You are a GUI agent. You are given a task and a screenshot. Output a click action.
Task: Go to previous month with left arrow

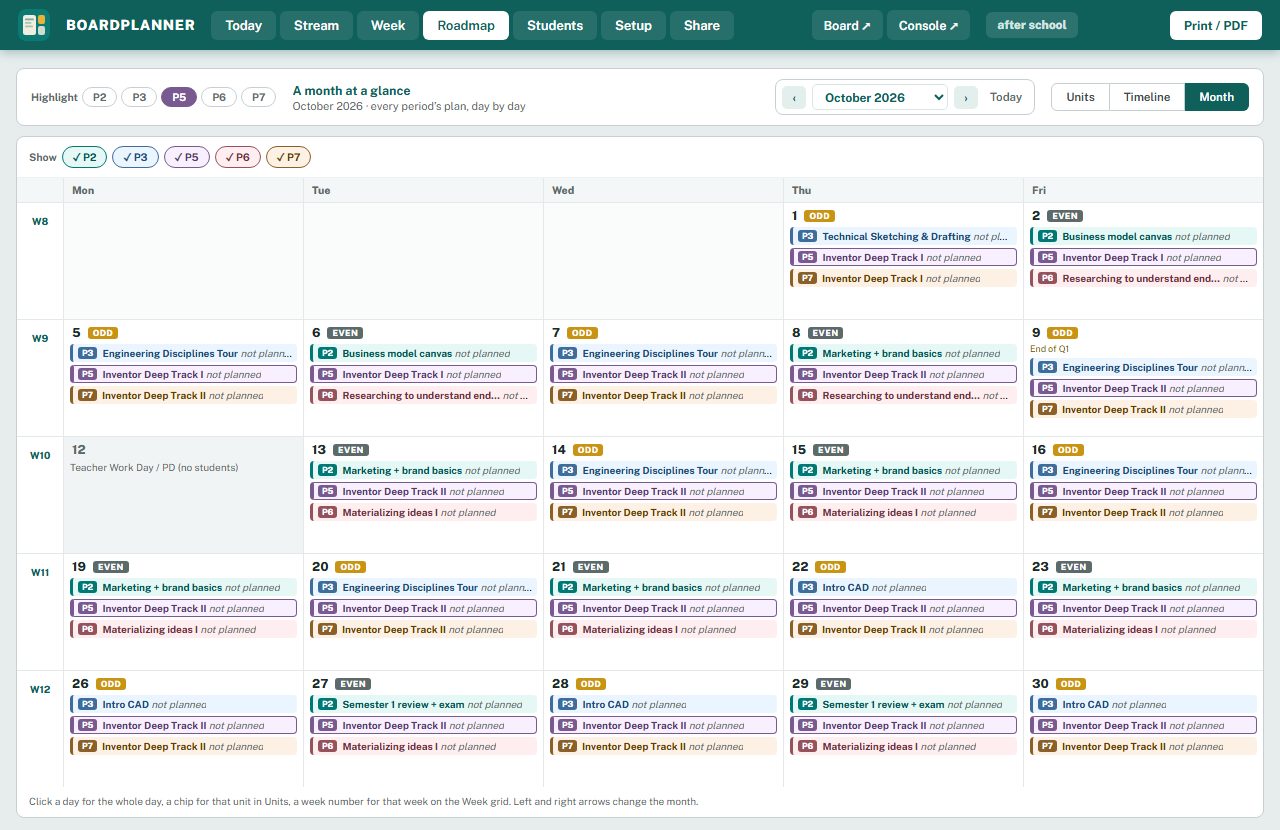click(793, 97)
